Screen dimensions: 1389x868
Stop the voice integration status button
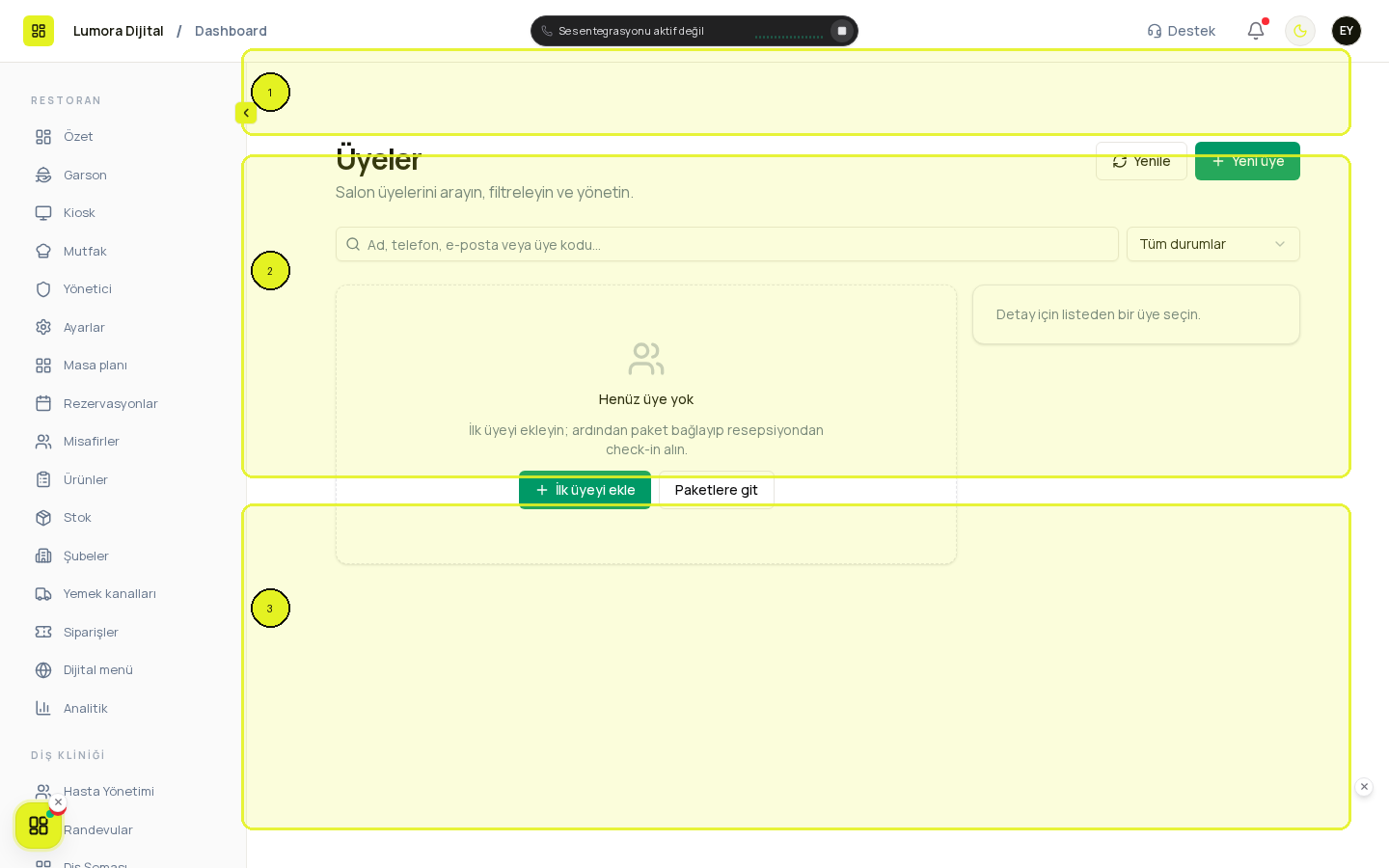coord(842,31)
